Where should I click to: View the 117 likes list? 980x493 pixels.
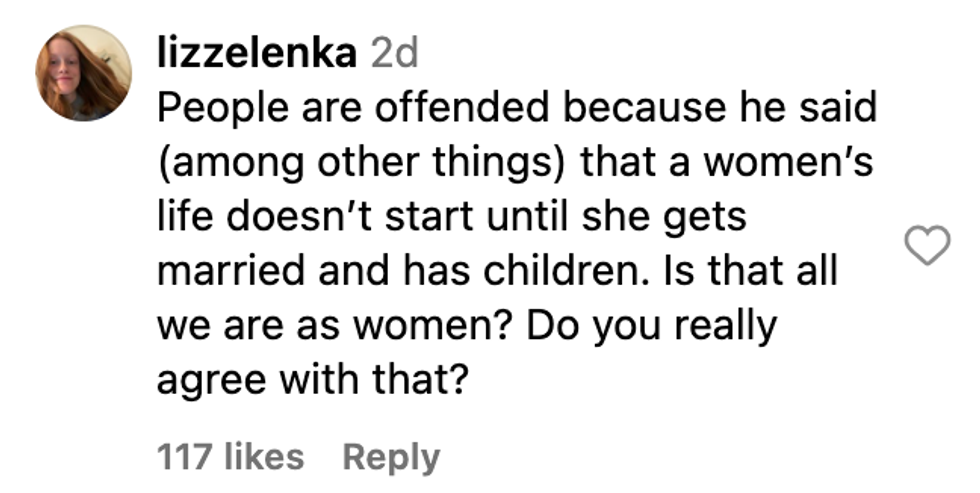pos(231,457)
